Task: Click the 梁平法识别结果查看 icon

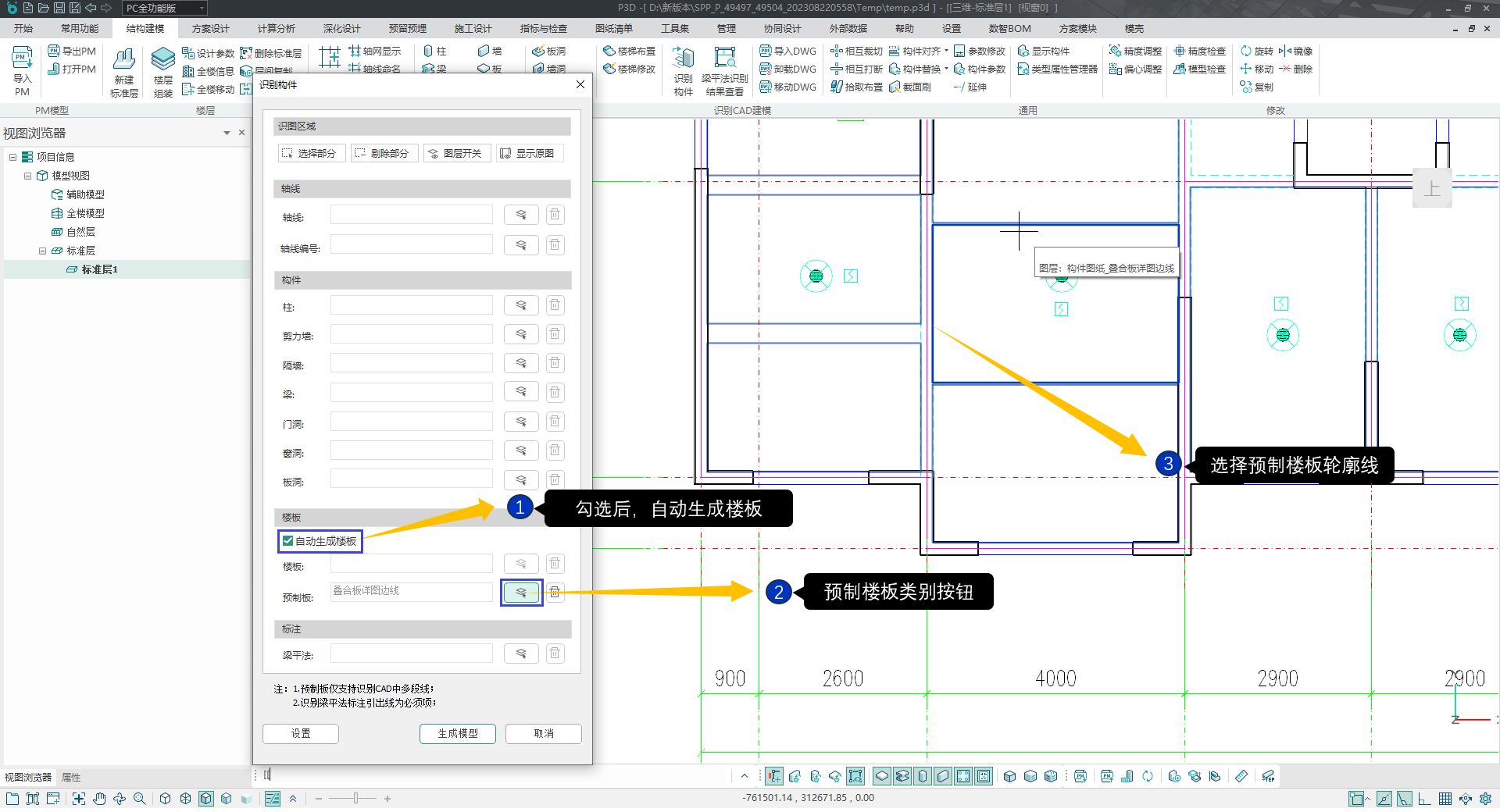Action: pyautogui.click(x=725, y=59)
